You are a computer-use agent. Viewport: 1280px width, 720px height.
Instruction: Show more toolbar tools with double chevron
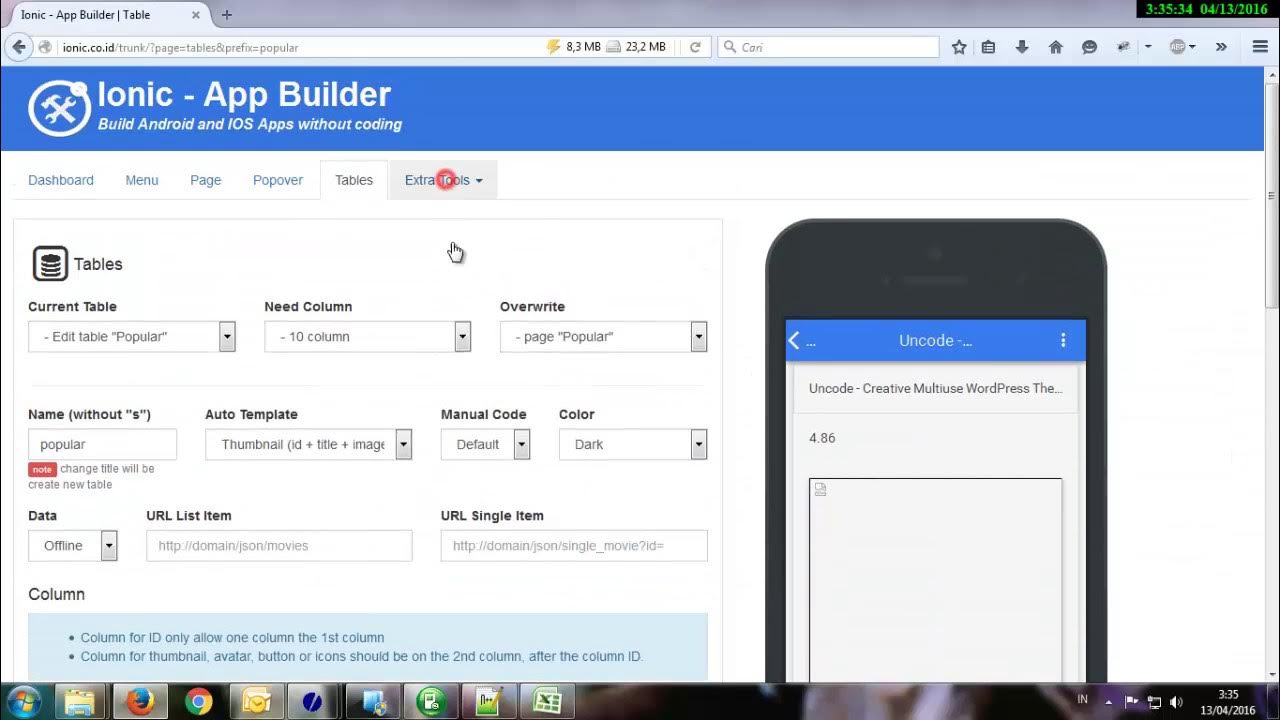[1221, 47]
